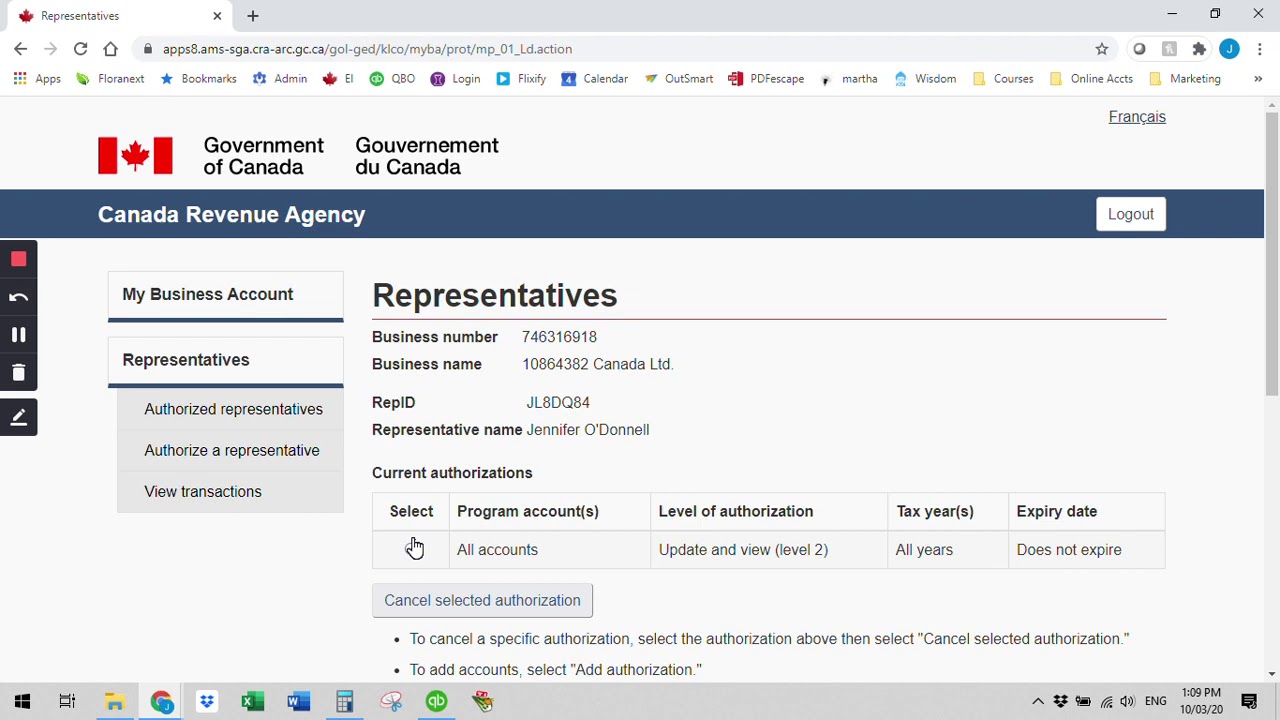The width and height of the screenshot is (1280, 720).
Task: Open Authorize a representative
Action: [232, 450]
